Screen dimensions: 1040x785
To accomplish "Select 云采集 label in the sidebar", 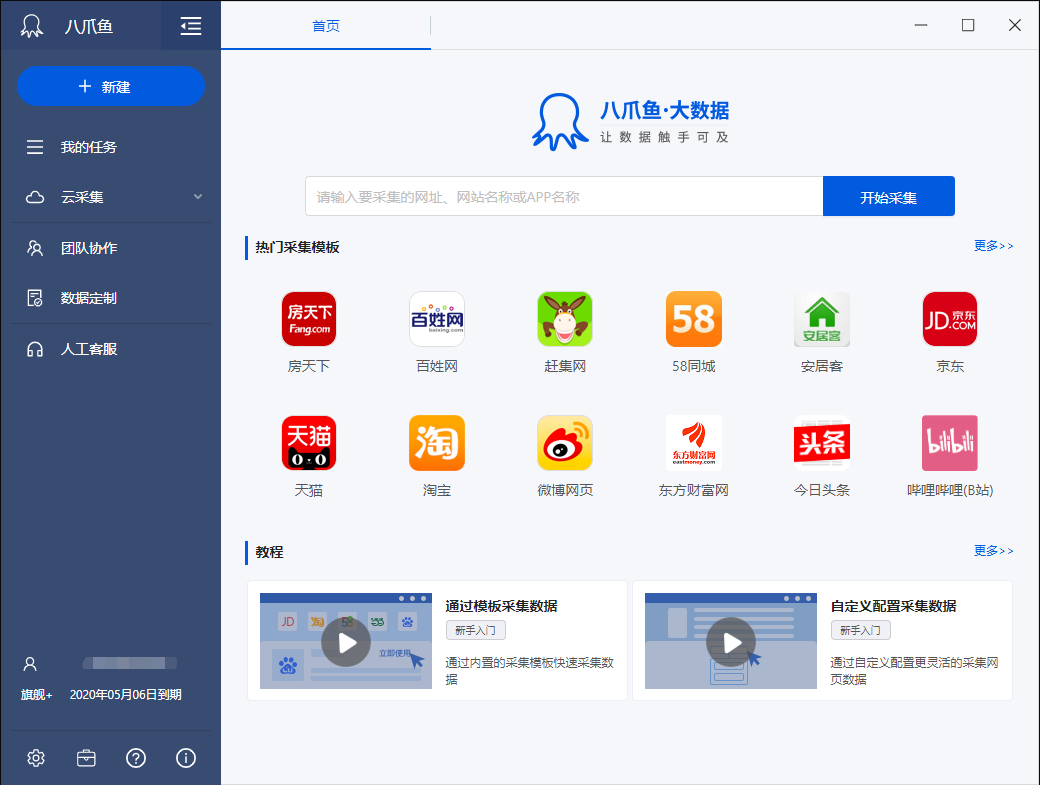I will (x=82, y=197).
